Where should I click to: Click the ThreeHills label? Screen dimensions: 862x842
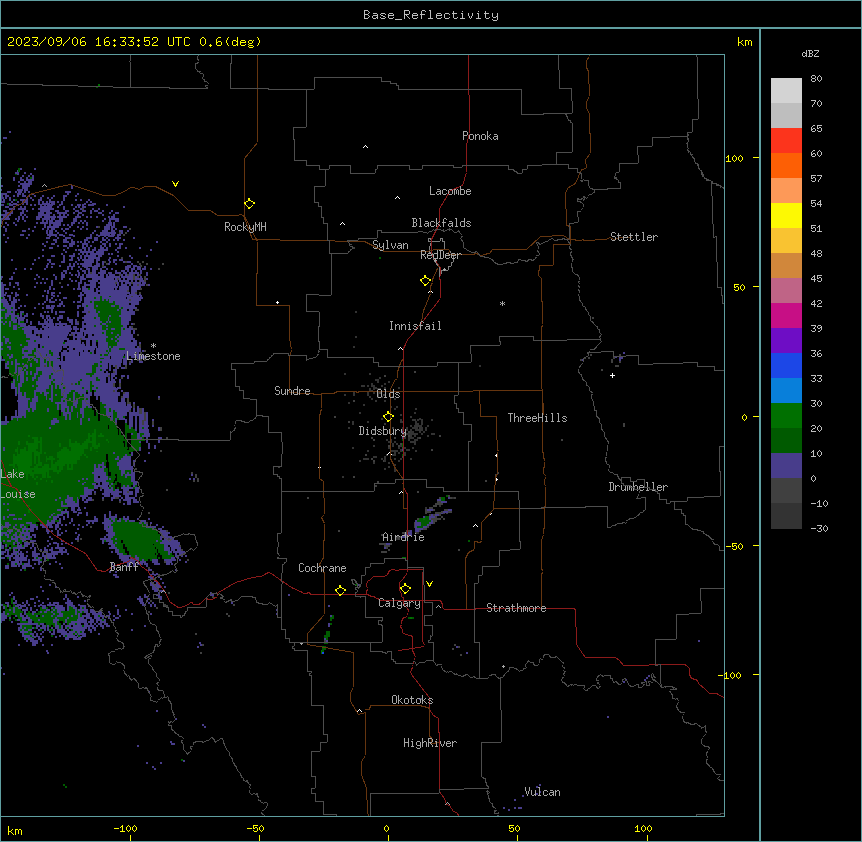(x=537, y=418)
